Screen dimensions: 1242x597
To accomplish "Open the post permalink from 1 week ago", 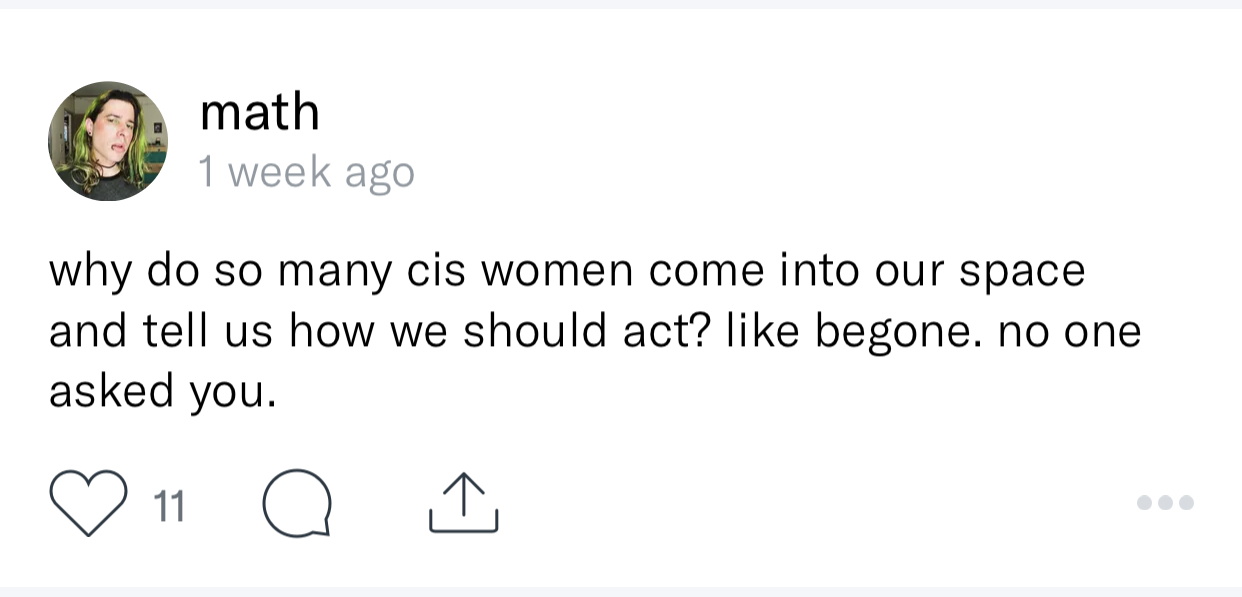I will click(x=307, y=172).
